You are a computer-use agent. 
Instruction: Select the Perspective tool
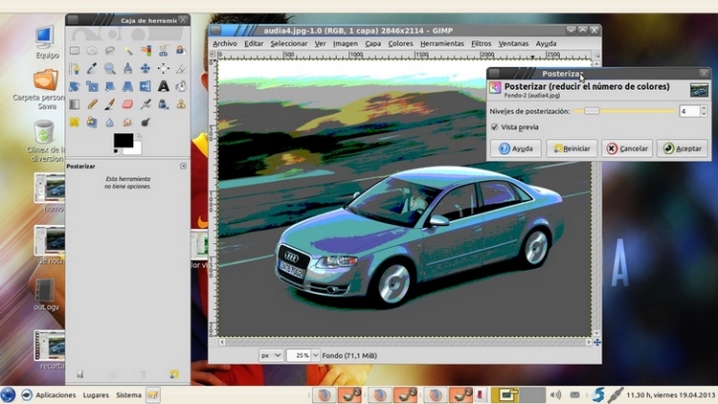coord(128,86)
